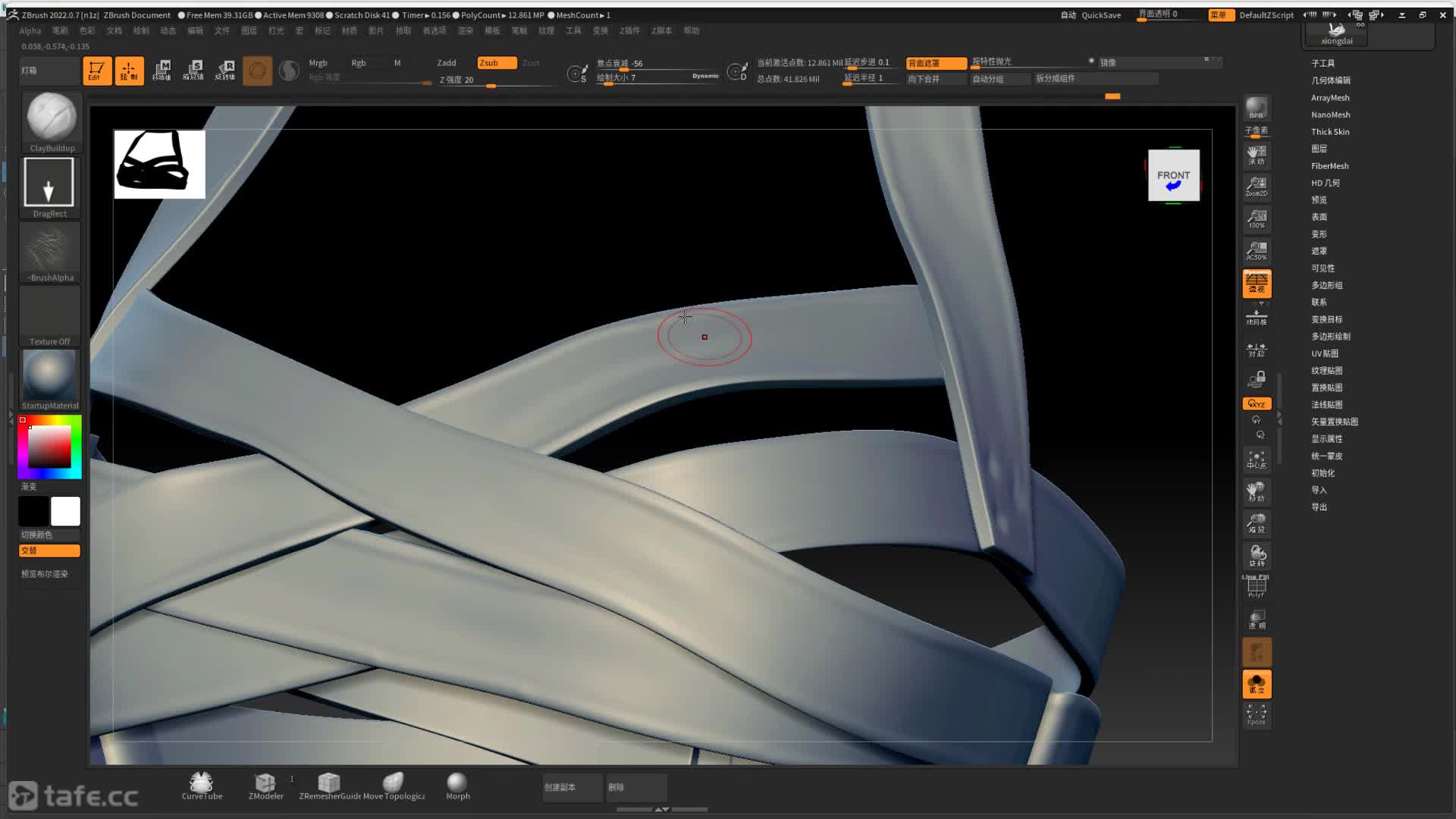Click the Scale (缩放) view icon

[1257, 523]
